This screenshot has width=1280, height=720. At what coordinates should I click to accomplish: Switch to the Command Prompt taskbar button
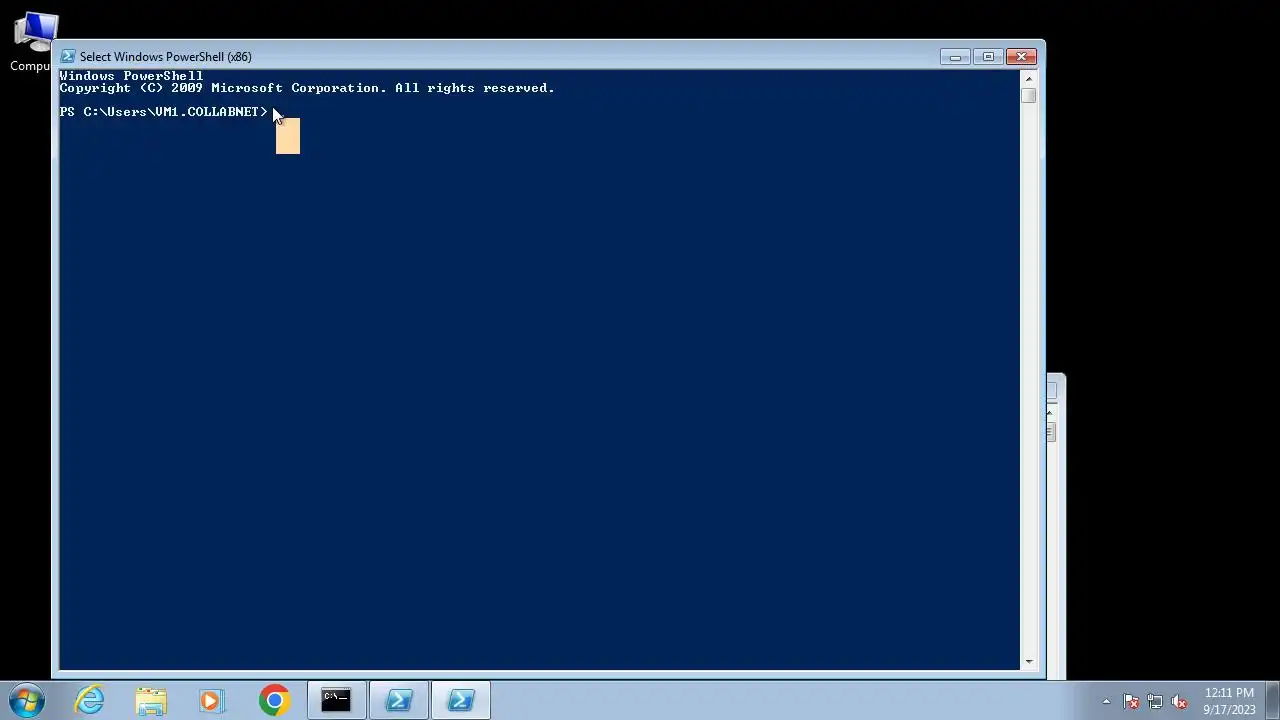tap(336, 700)
